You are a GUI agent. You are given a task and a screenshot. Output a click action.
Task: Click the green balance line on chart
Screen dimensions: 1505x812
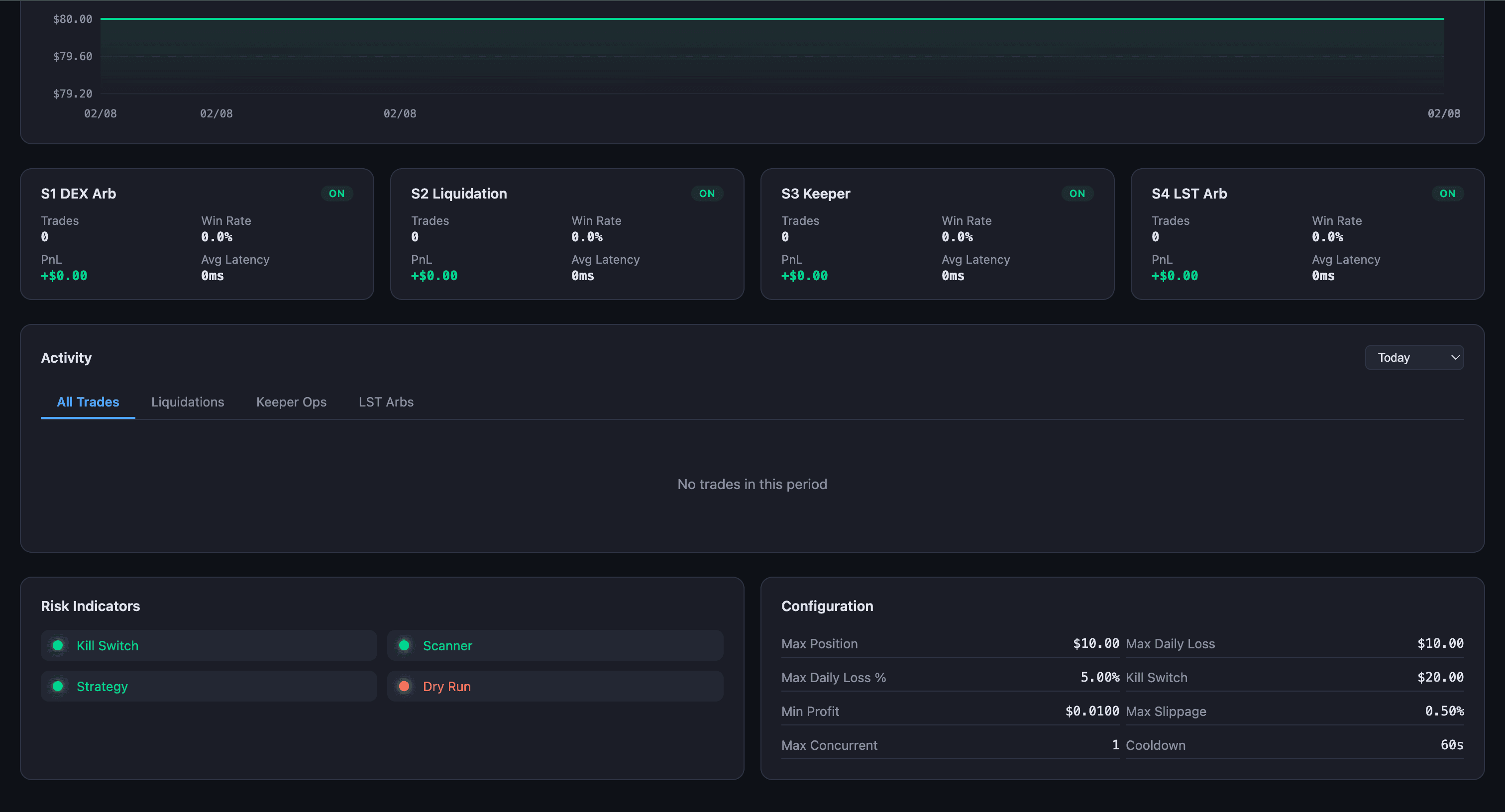[x=772, y=19]
